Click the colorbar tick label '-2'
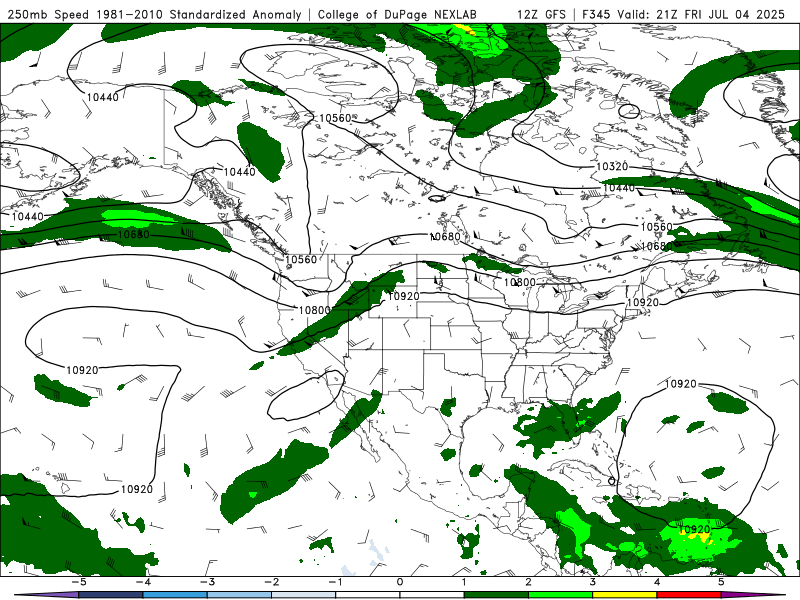This screenshot has height=600, width=800. pos(271,582)
